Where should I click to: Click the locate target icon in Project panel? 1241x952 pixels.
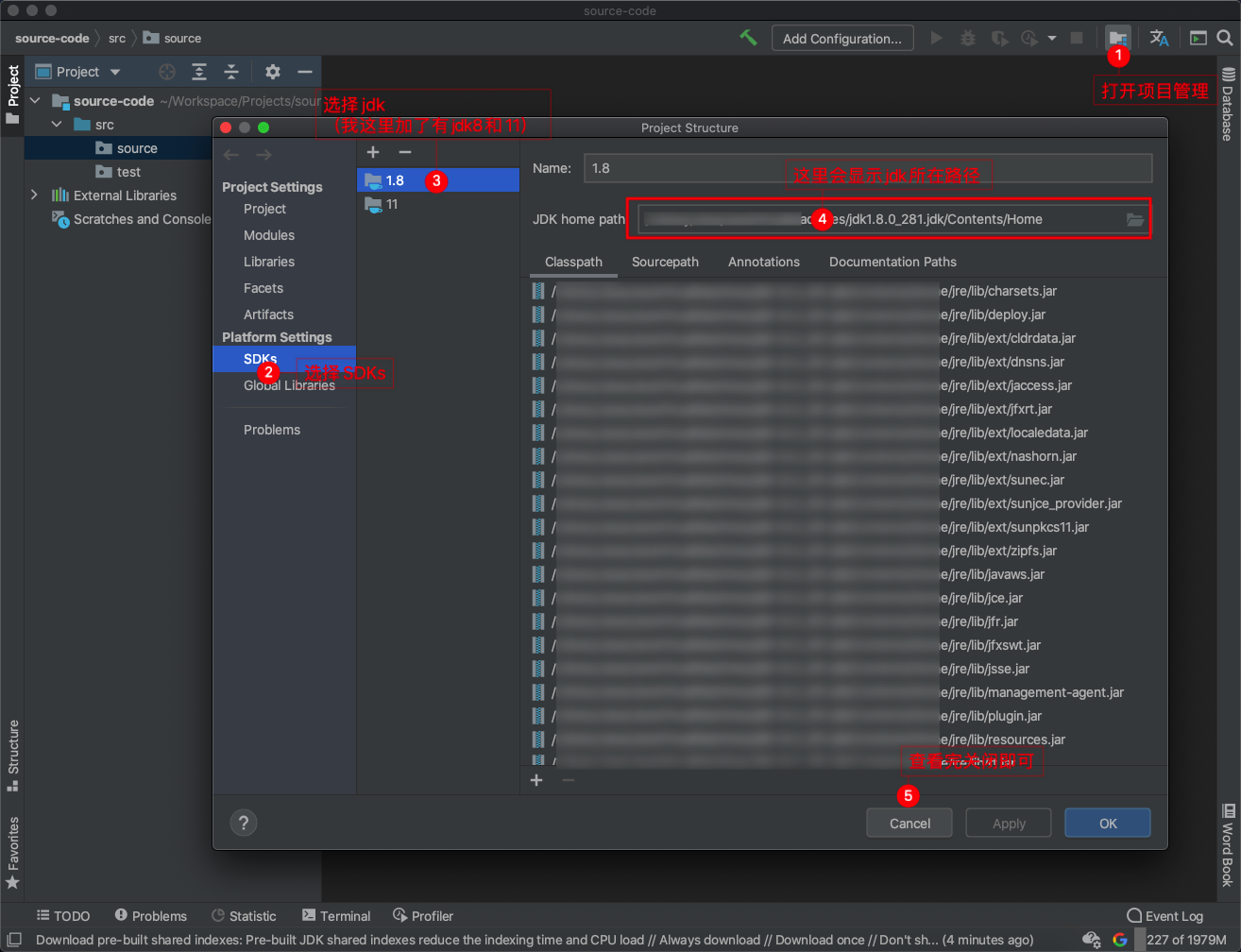tap(167, 72)
